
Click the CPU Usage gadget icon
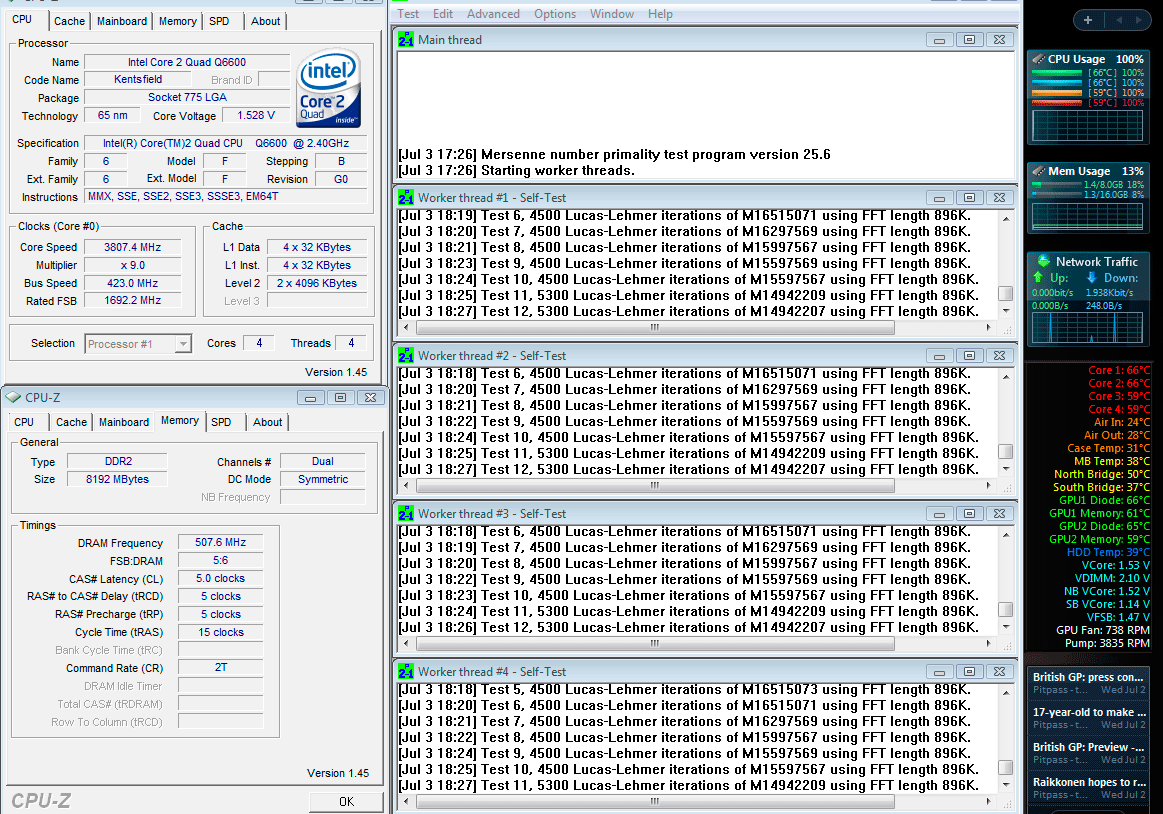point(1039,59)
